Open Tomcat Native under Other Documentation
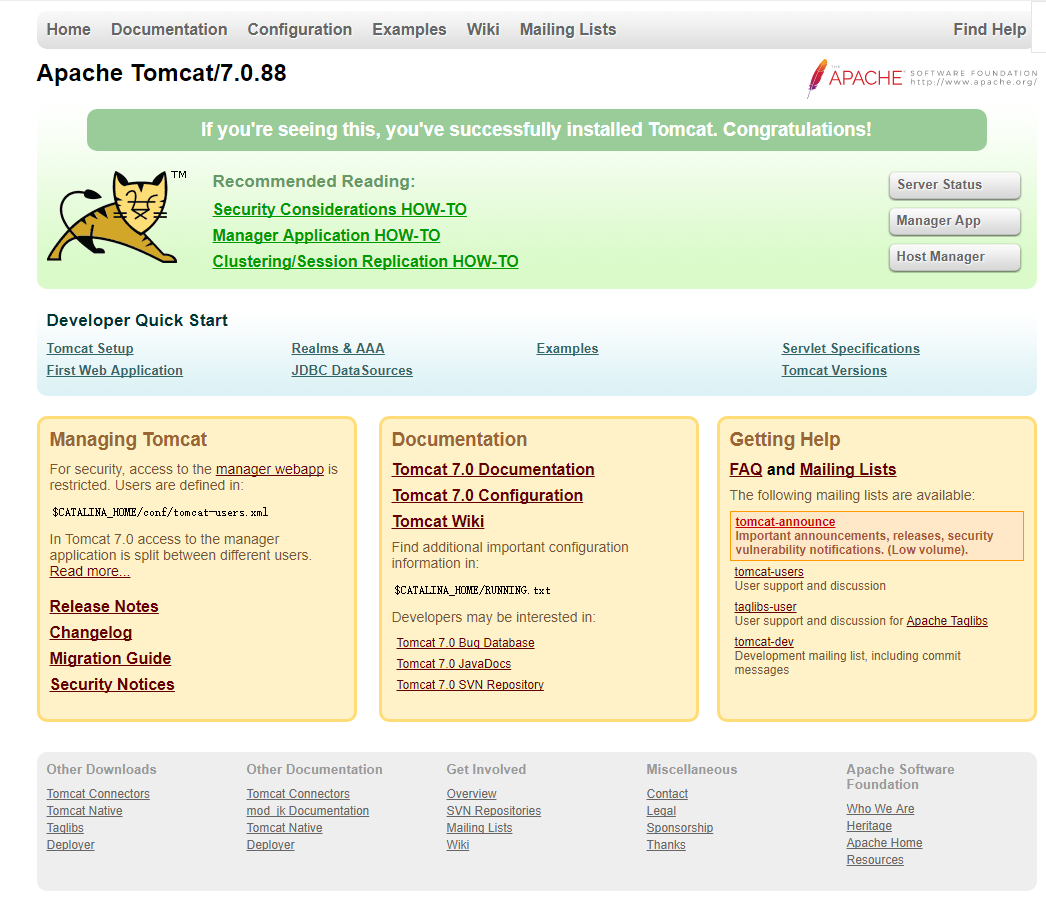1046x905 pixels. pyautogui.click(x=284, y=828)
